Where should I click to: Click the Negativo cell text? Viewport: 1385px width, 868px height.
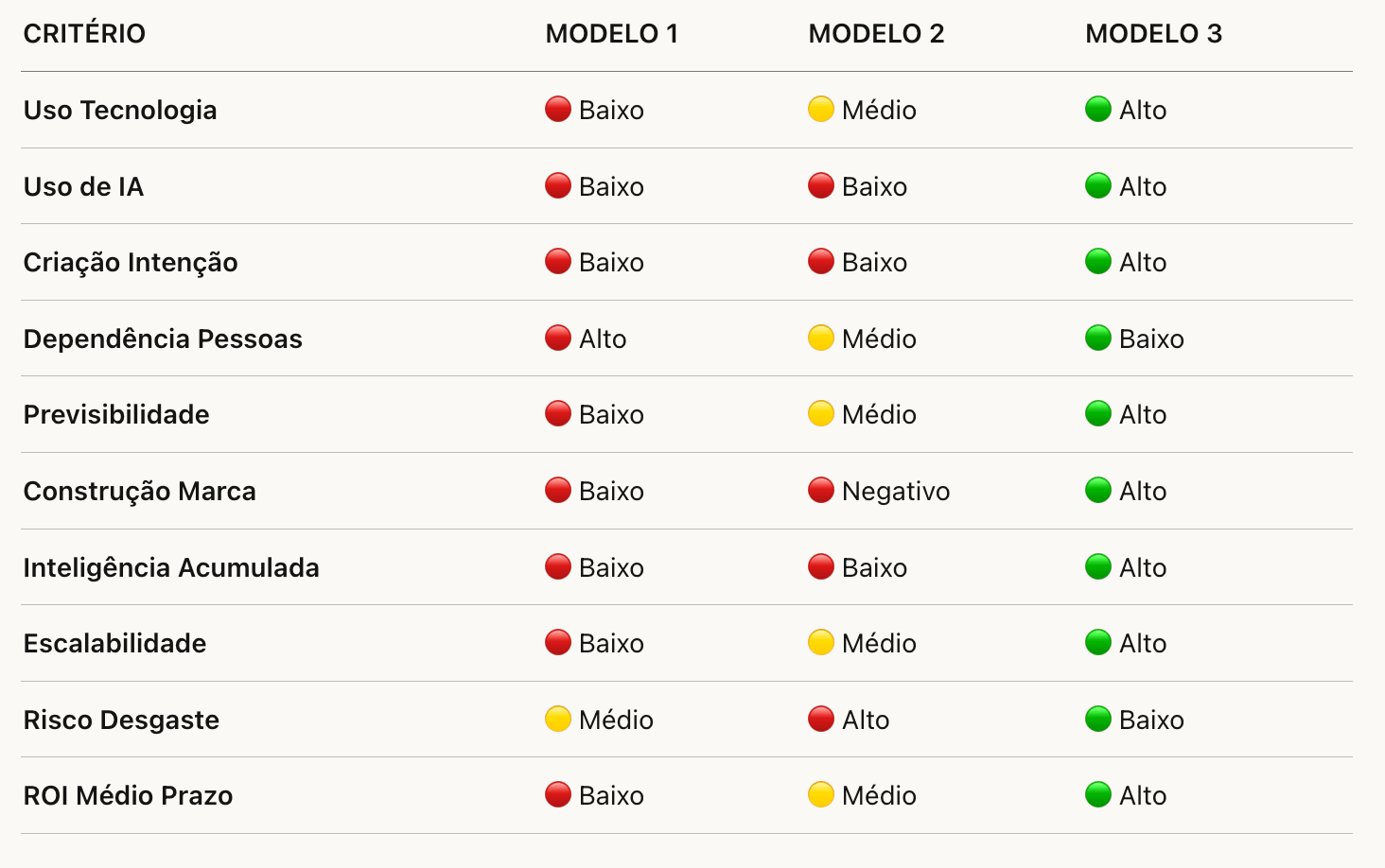[896, 491]
